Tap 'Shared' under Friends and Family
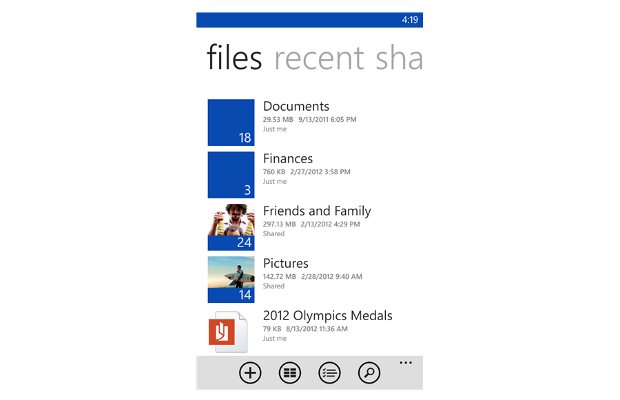Screen dimensions: 620x400 [274, 234]
